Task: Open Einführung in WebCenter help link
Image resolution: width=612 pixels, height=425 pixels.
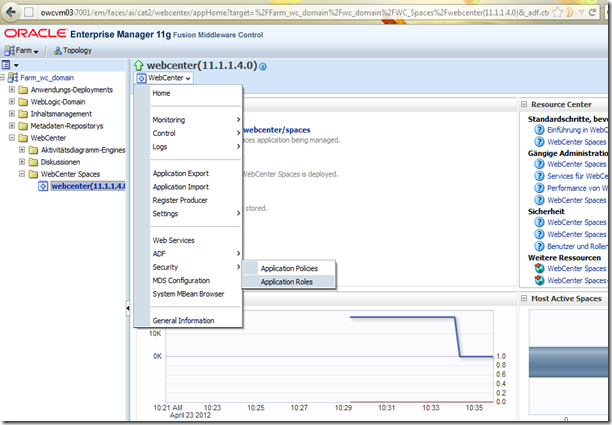Action: [x=577, y=130]
